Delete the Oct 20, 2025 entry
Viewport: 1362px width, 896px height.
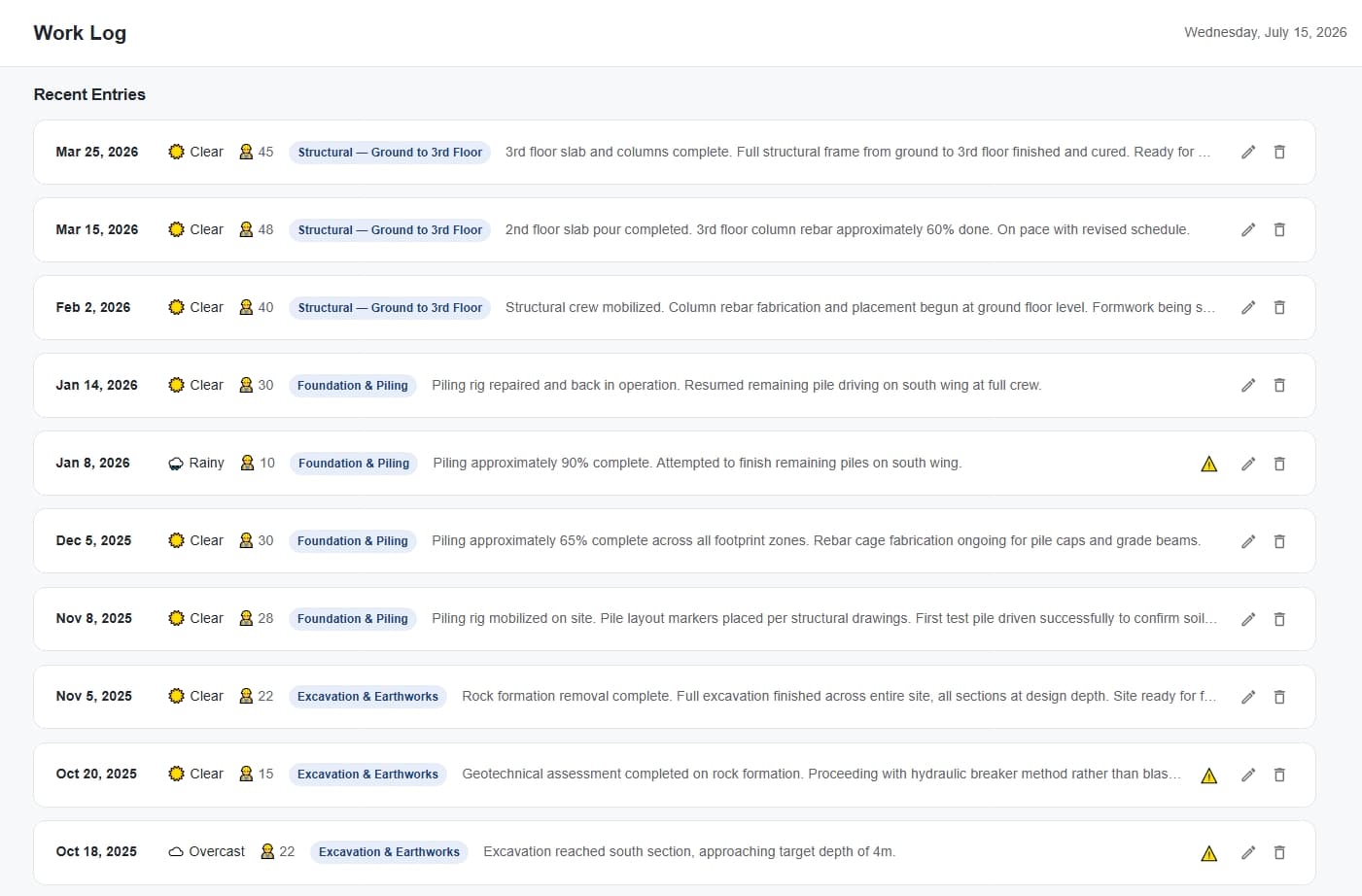1279,775
